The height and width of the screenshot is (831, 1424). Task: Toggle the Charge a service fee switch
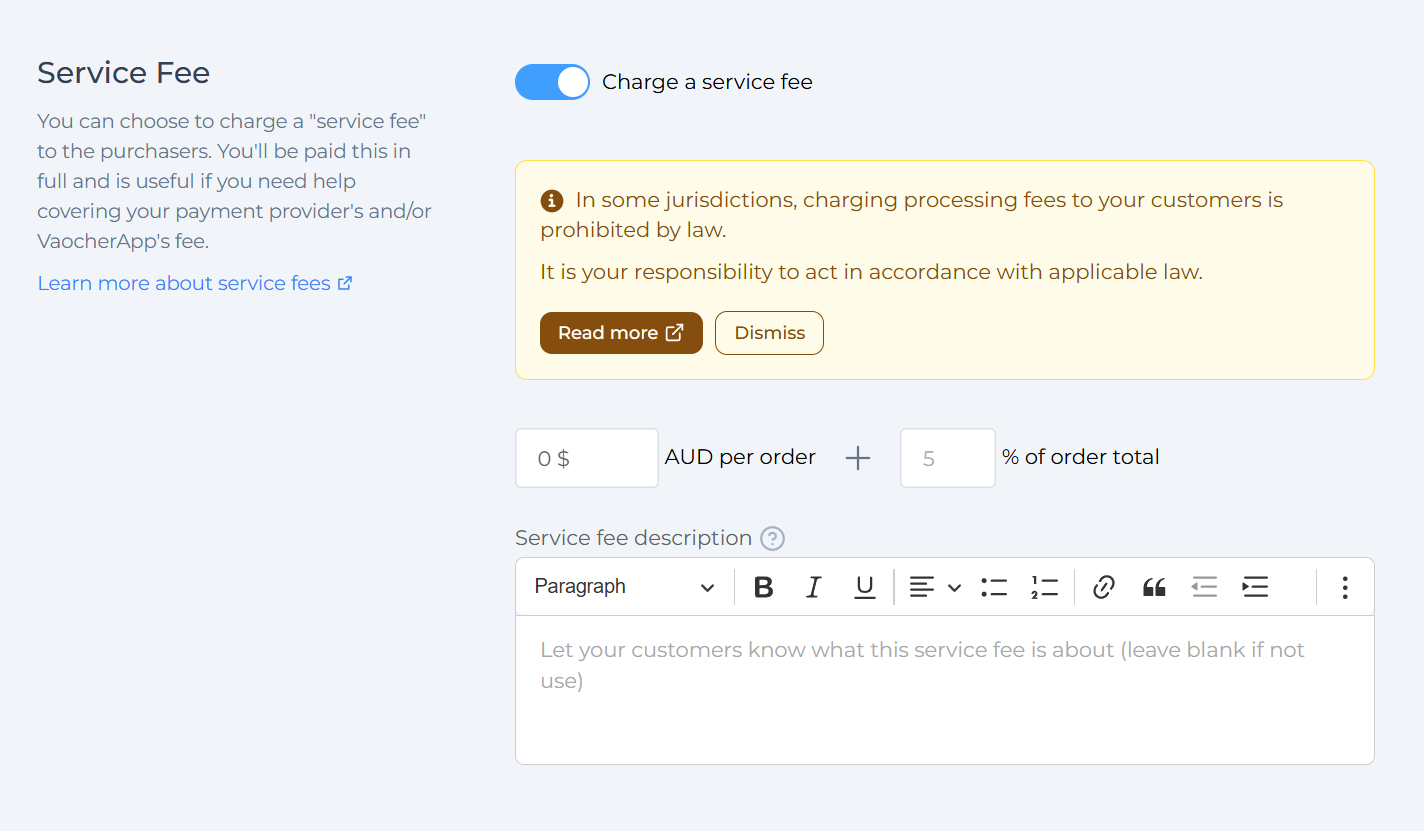(552, 82)
